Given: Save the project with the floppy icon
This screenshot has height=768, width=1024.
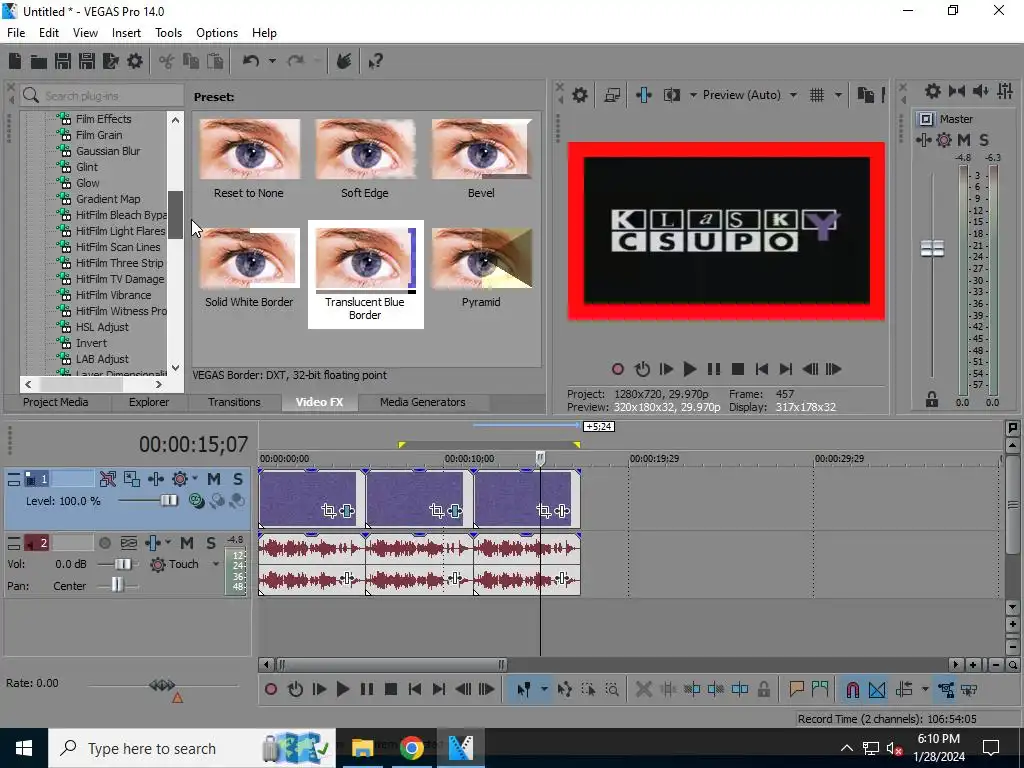Looking at the screenshot, I should (63, 61).
